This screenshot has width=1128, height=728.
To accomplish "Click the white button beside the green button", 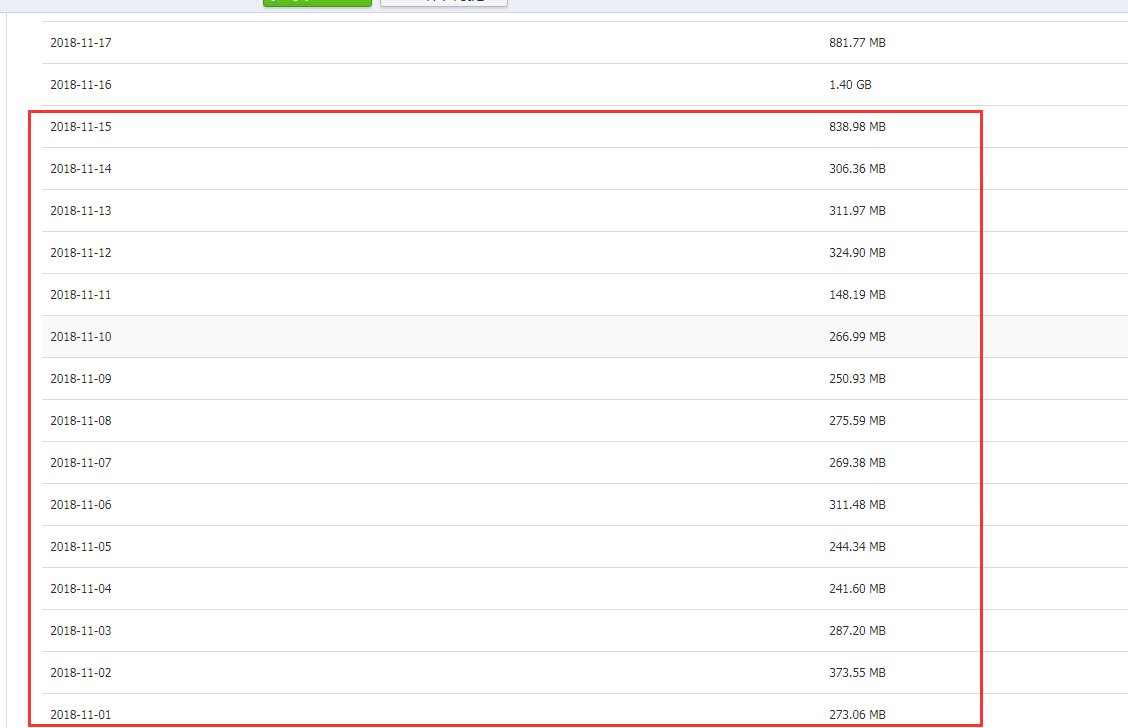I will tap(443, 3).
